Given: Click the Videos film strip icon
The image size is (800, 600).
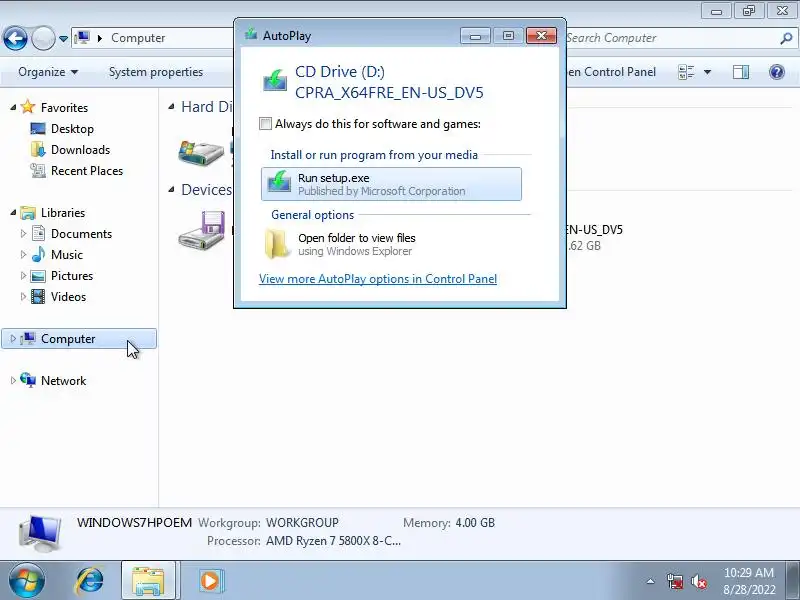Looking at the screenshot, I should 38,296.
